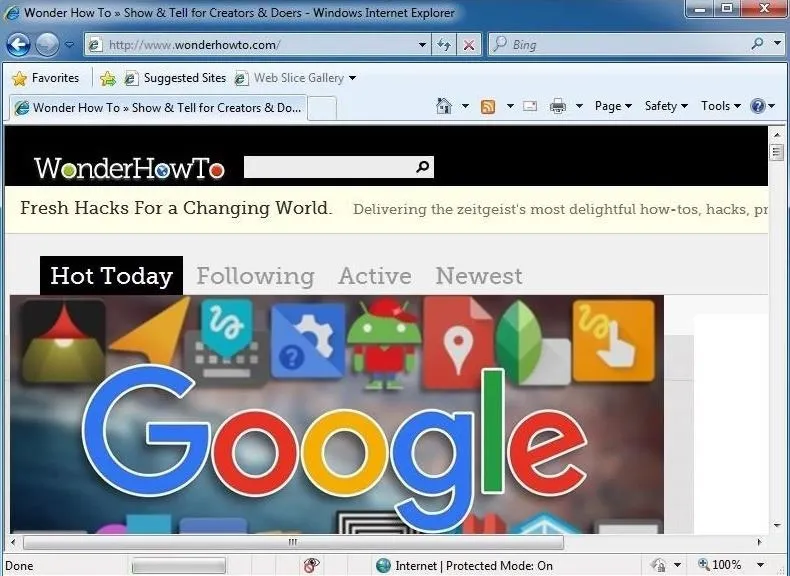This screenshot has width=790, height=576.
Task: Click the browser Back arrow button
Action: click(19, 45)
